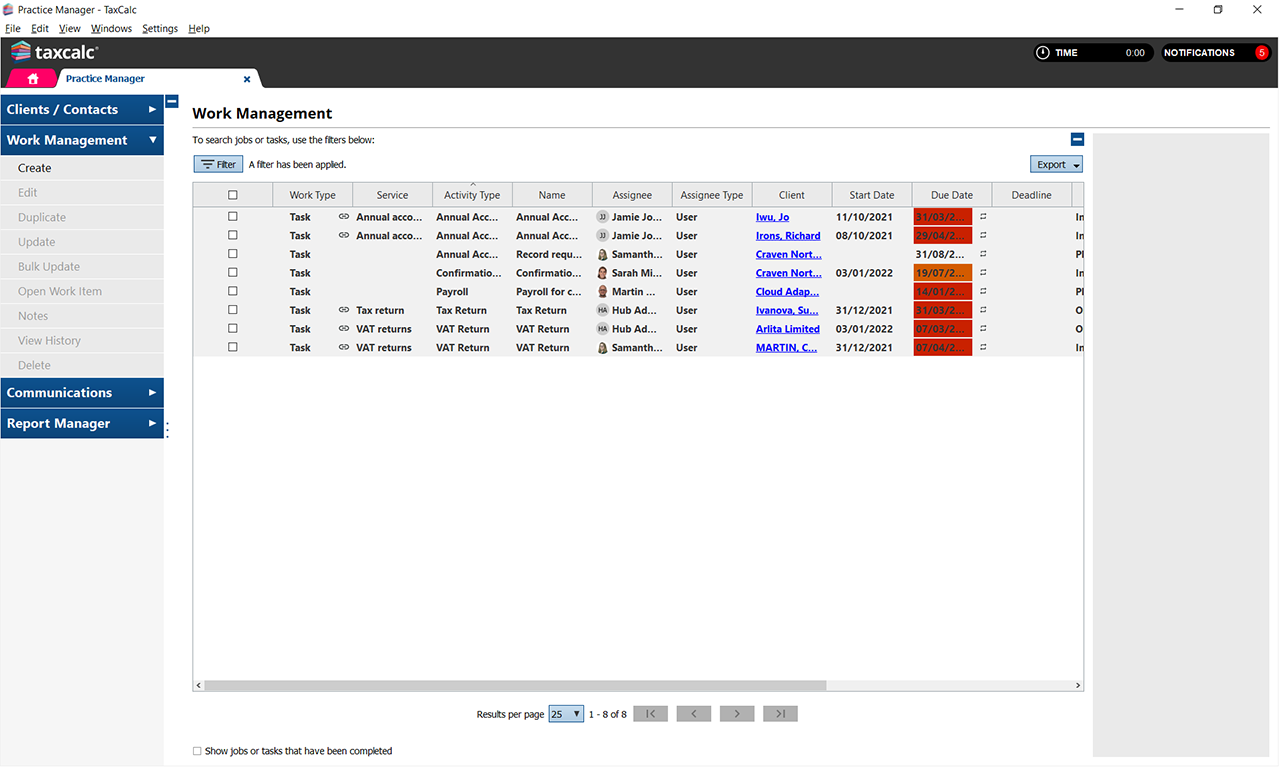The width and height of the screenshot is (1280, 768).
Task: Collapse the filter section minus icon
Action: pos(1077,140)
